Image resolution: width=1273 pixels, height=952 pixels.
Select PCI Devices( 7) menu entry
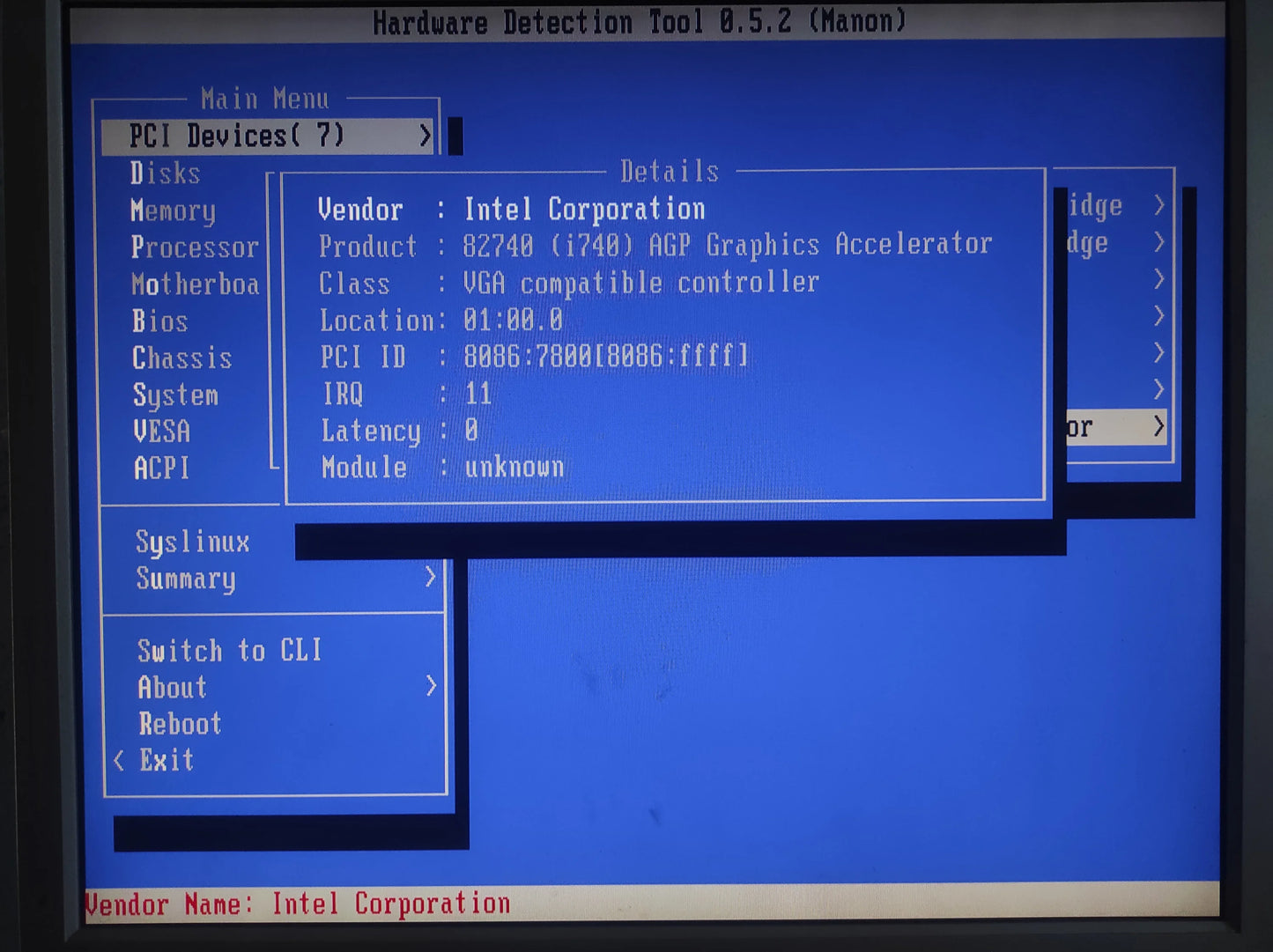click(268, 136)
